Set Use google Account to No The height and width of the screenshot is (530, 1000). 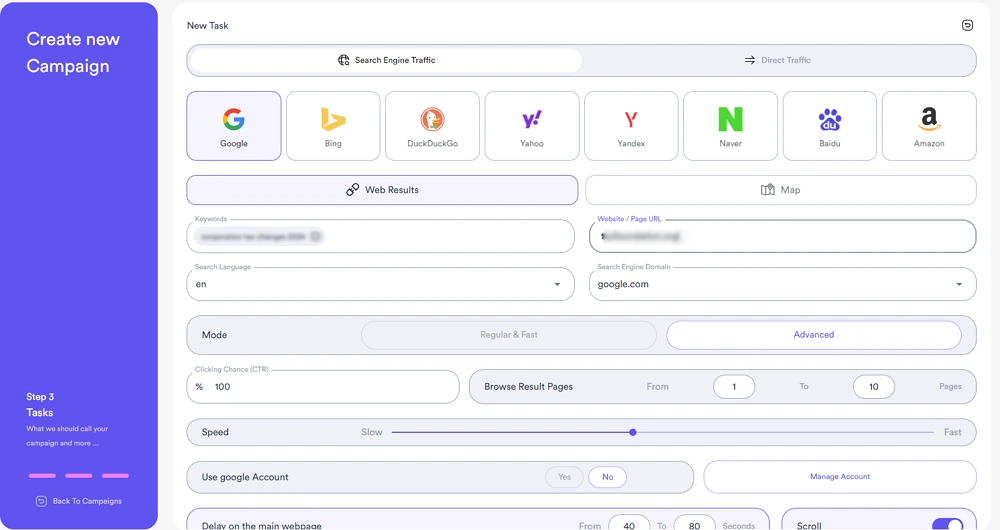click(x=607, y=477)
